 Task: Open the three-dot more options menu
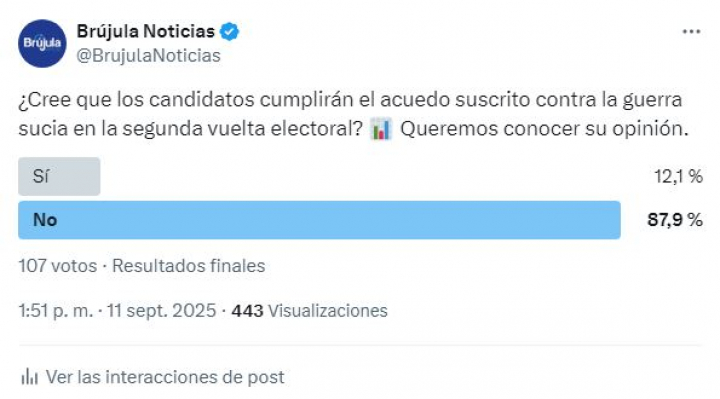pyautogui.click(x=691, y=32)
